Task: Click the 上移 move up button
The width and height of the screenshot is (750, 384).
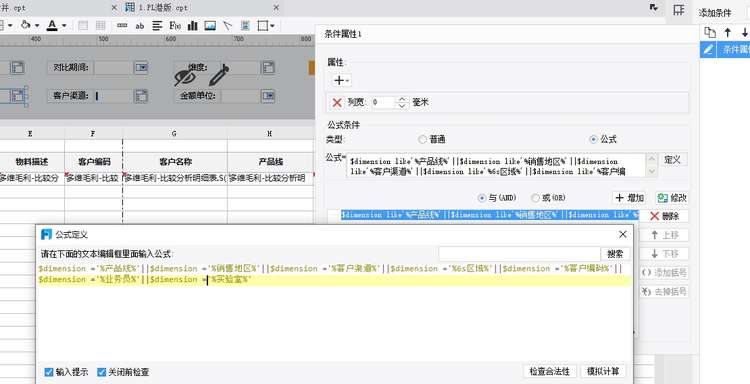Action: click(665, 235)
